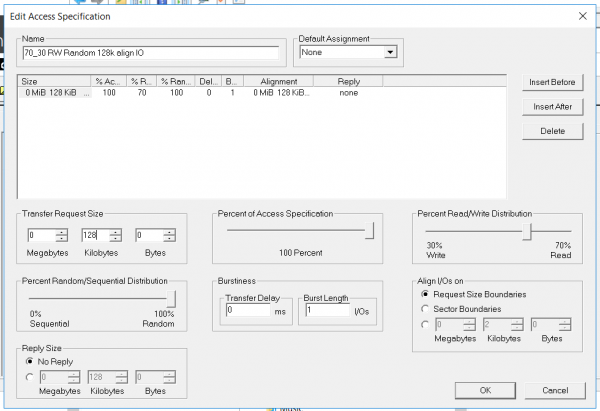Click the Name text field
This screenshot has height=411, width=600.
click(150, 52)
